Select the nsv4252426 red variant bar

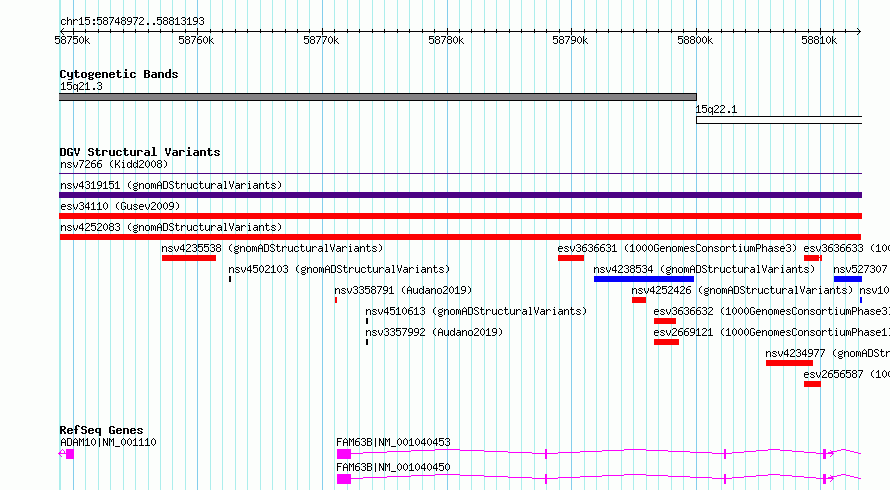[639, 300]
